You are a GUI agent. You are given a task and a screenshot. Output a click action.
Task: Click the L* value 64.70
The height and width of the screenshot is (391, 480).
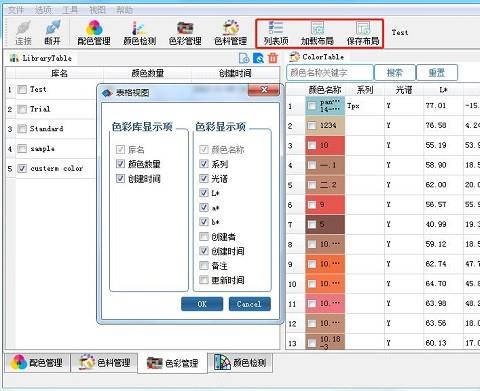436,284
